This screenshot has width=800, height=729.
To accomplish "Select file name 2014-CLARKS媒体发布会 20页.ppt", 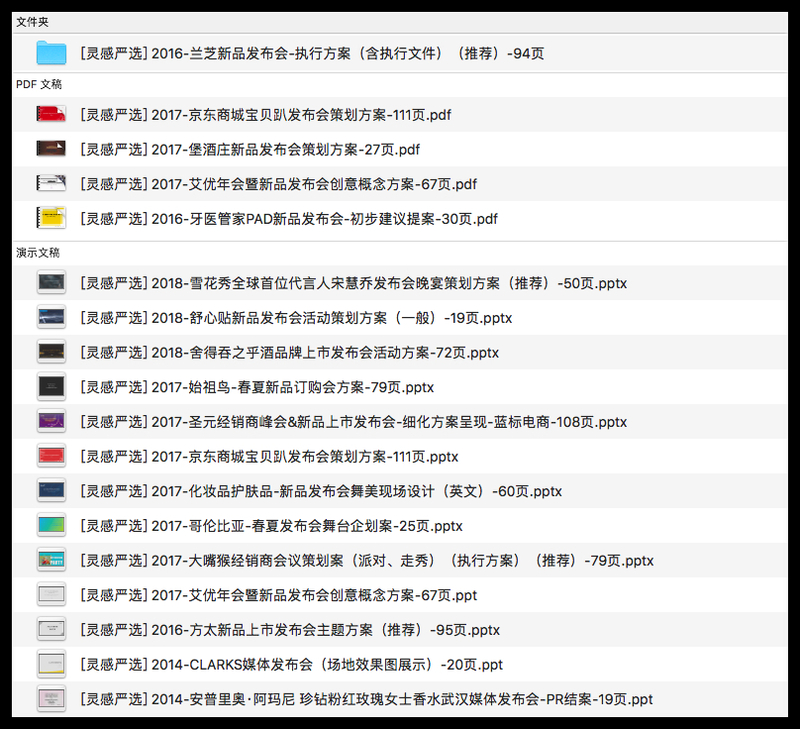I will pos(291,665).
